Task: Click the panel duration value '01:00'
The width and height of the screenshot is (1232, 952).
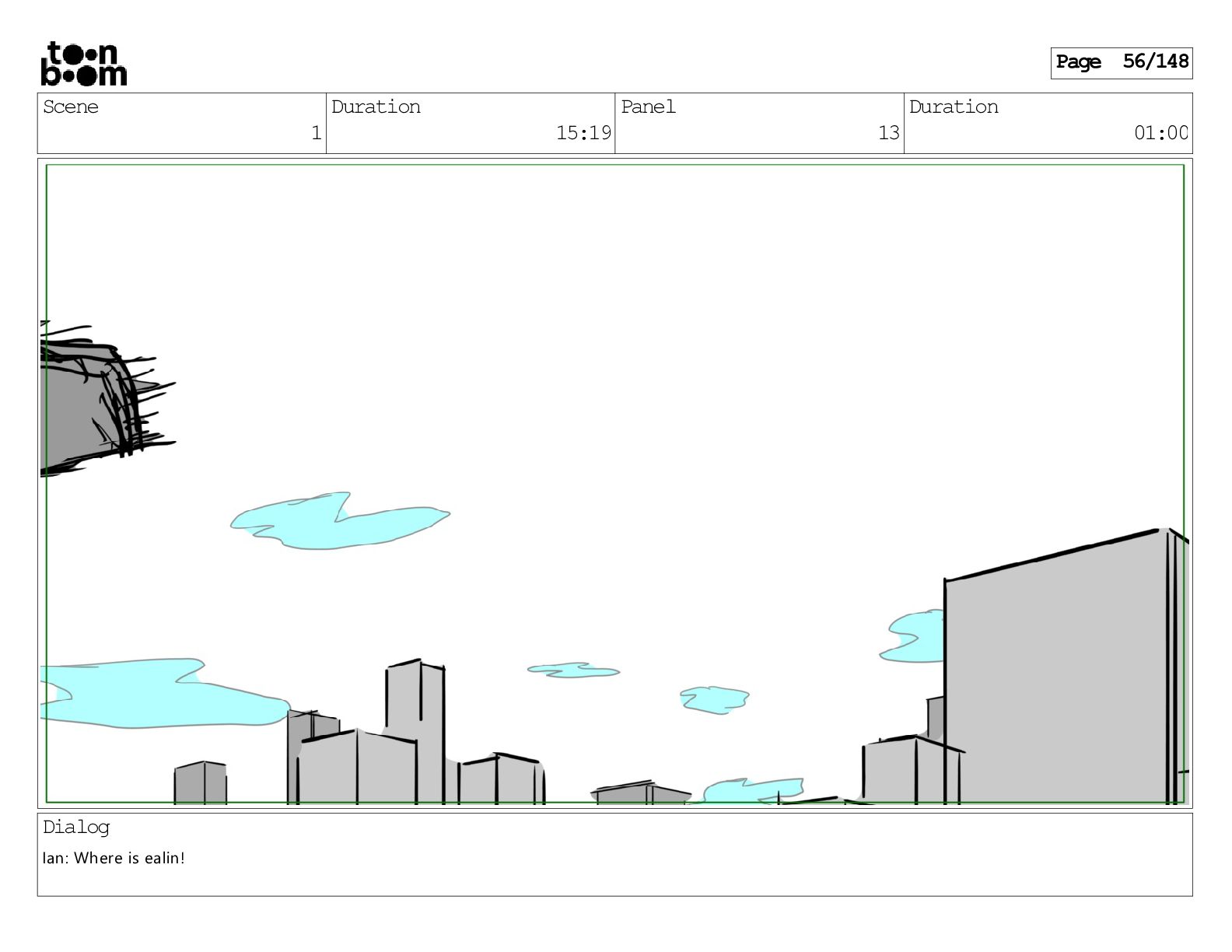Action: point(1161,133)
